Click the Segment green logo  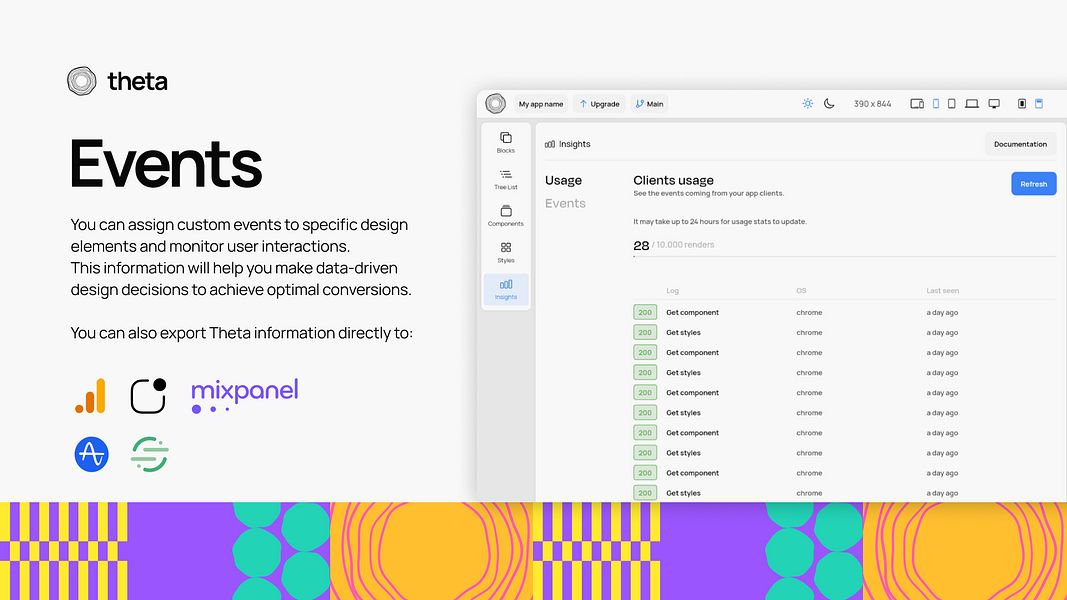tap(150, 454)
